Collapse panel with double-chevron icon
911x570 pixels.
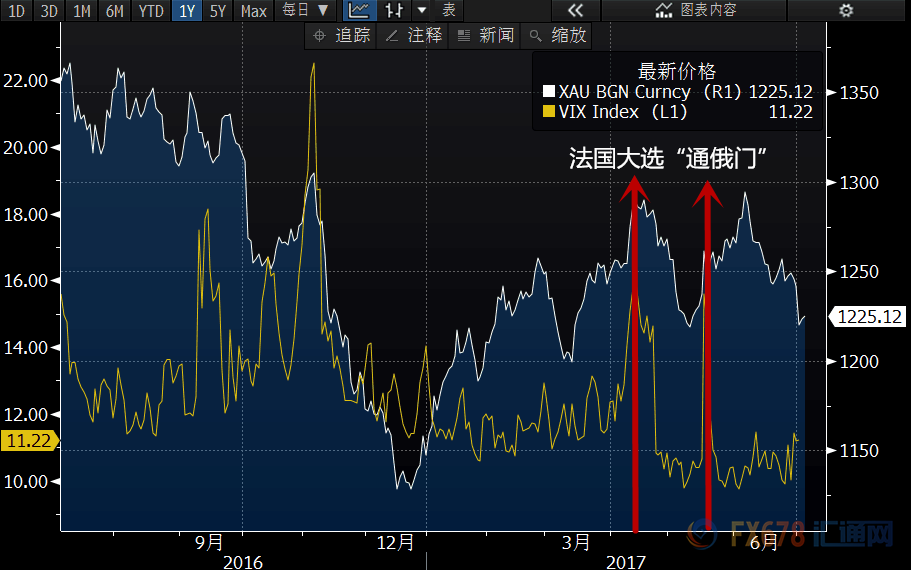pyautogui.click(x=575, y=10)
